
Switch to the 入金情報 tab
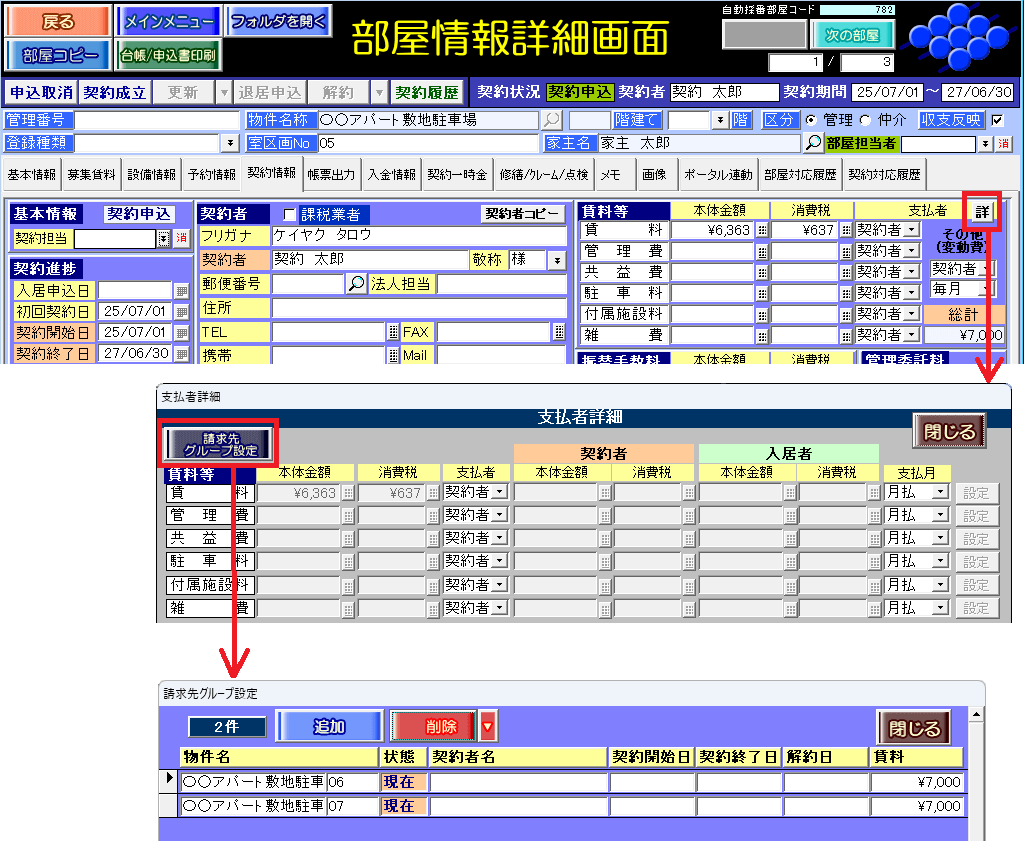[x=391, y=174]
